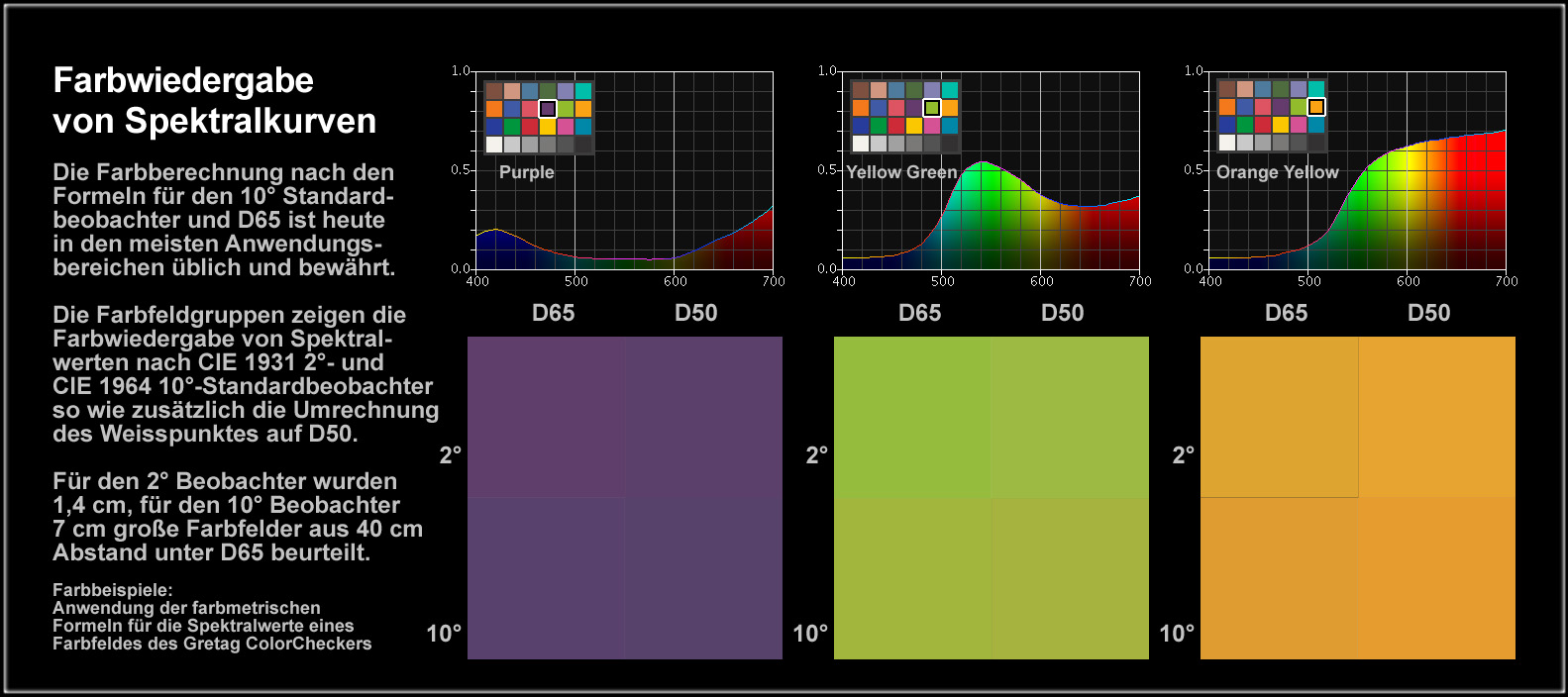Click the "Orange Yellow" graph label
This screenshot has height=697, width=1568.
click(1277, 172)
